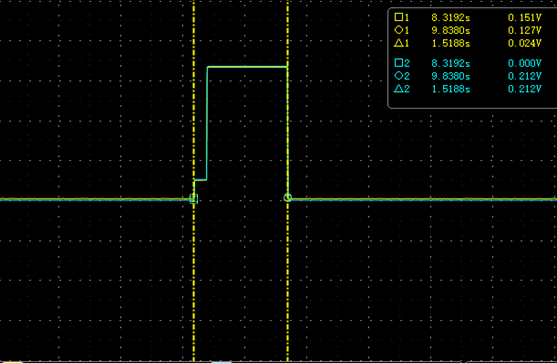
Task: Click the yellow 8.3192s time readout
Action: click(451, 17)
